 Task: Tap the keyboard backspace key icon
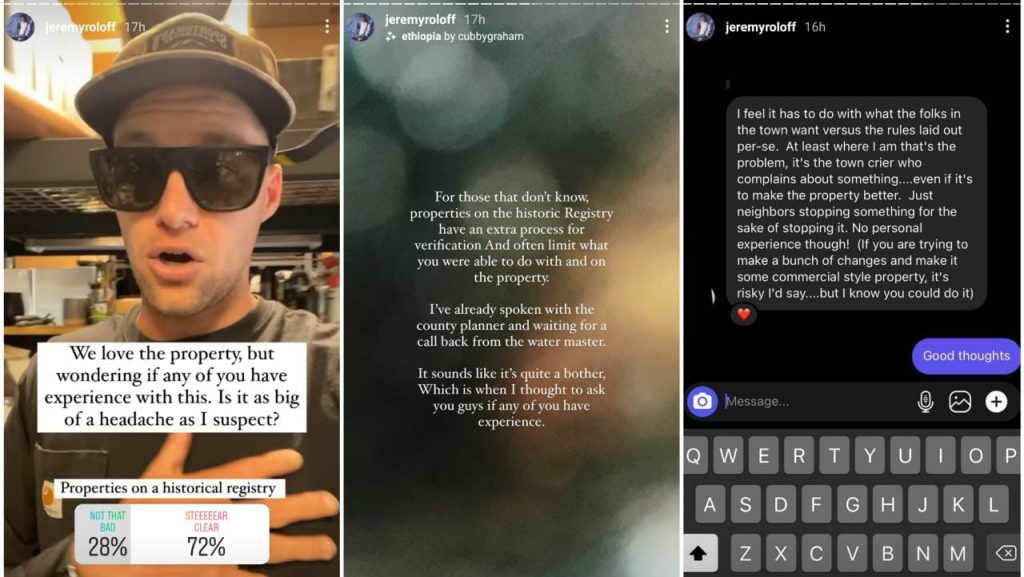pos(1006,553)
